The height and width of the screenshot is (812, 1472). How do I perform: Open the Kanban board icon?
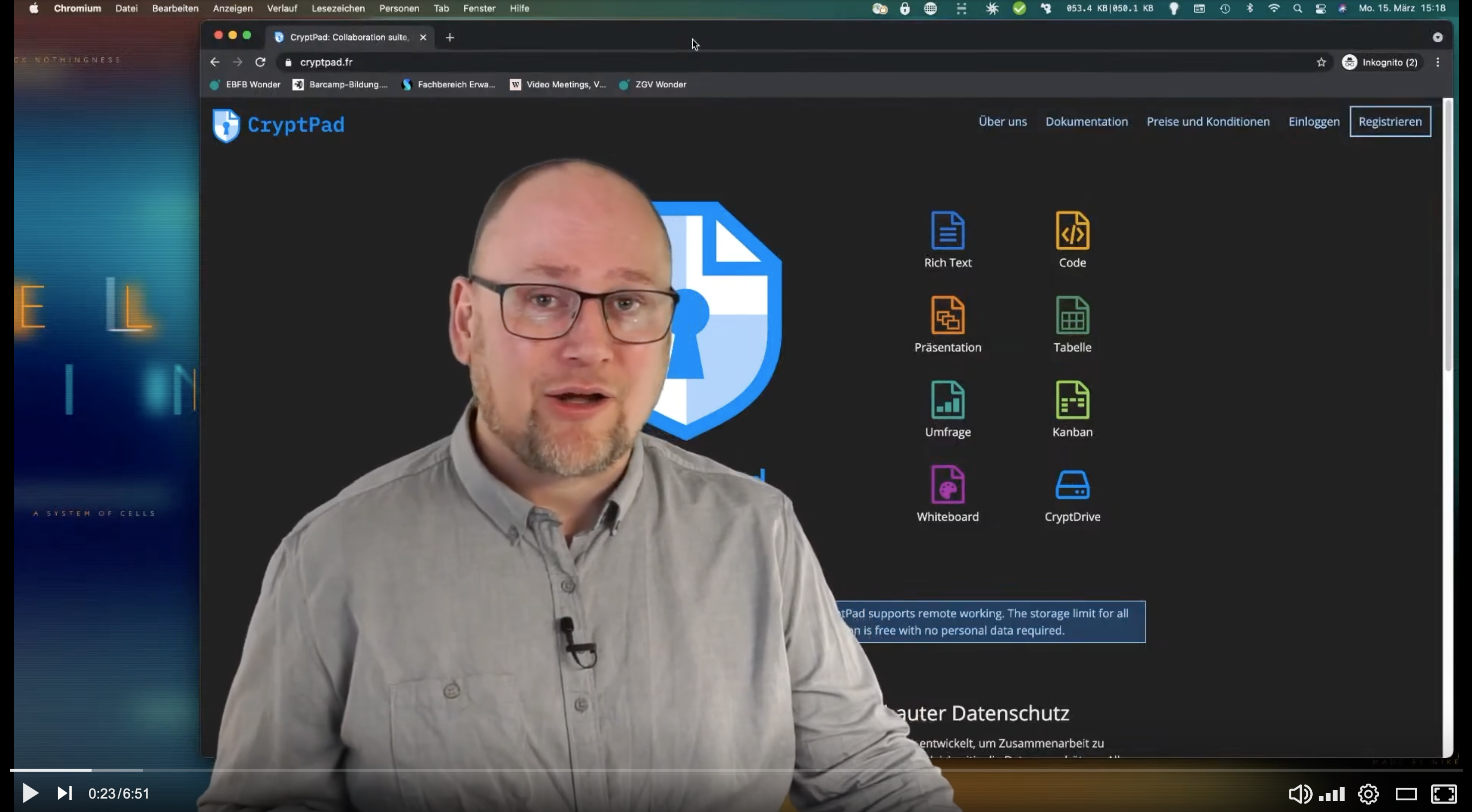tap(1072, 401)
